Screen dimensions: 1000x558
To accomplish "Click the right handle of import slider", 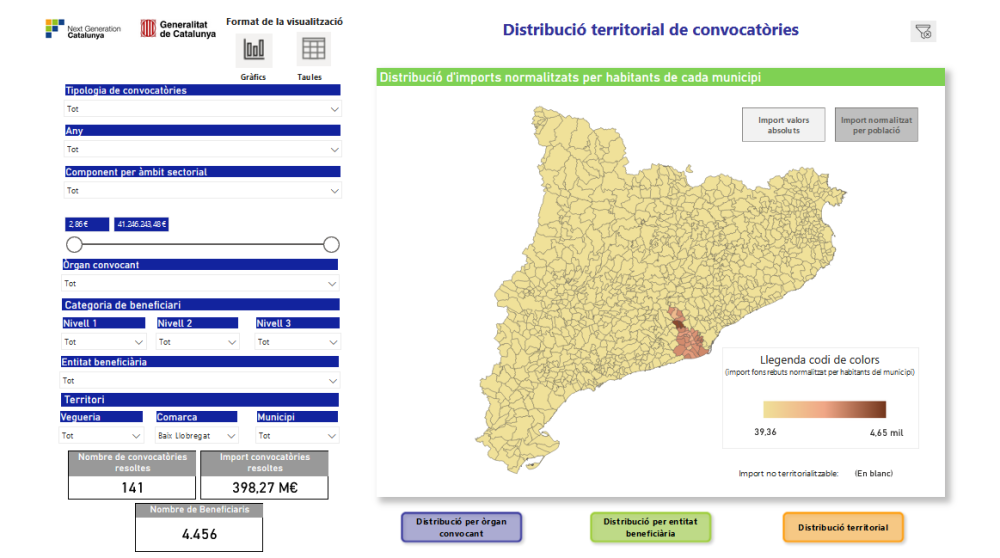I will 332,245.
